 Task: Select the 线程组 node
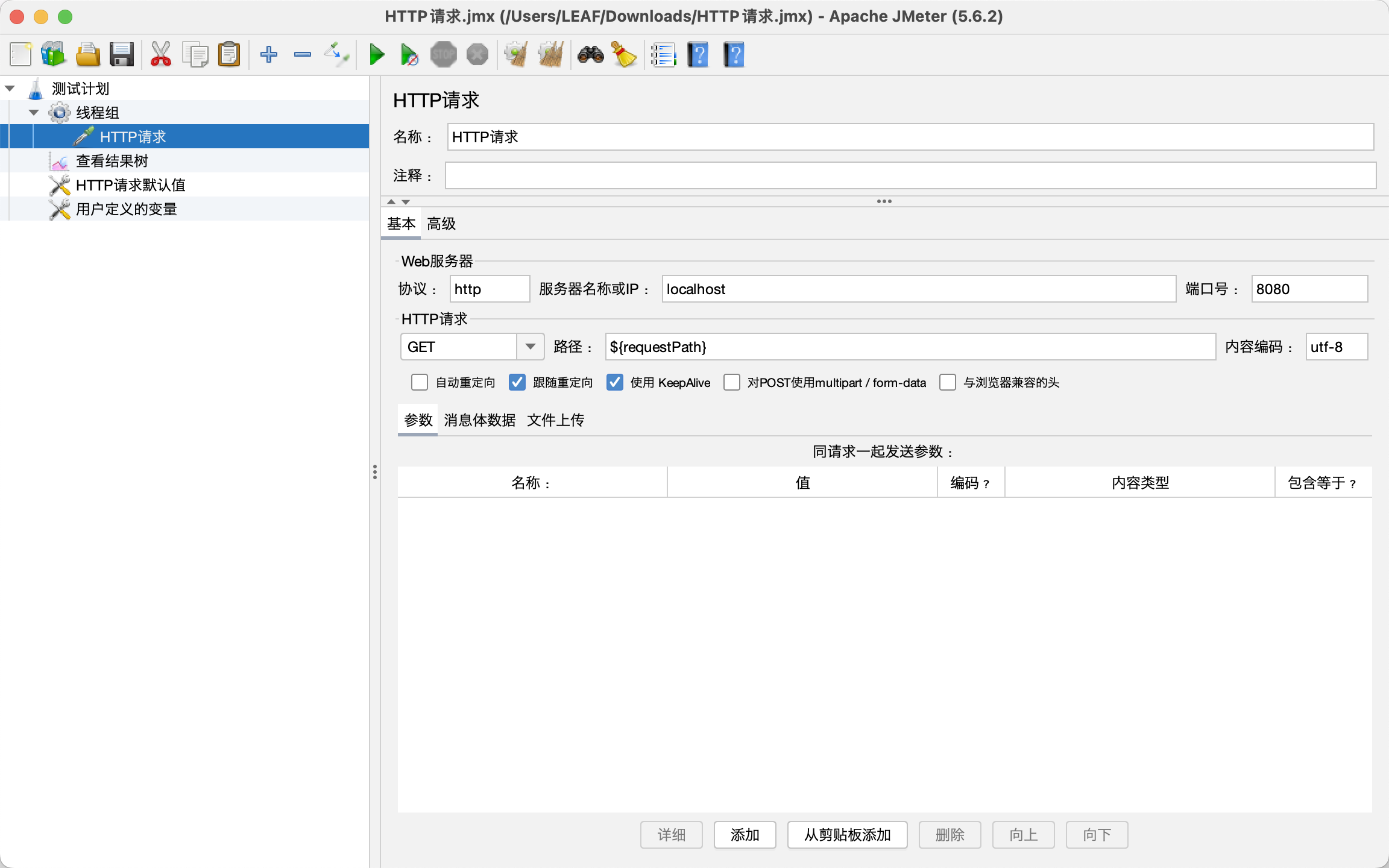(98, 113)
